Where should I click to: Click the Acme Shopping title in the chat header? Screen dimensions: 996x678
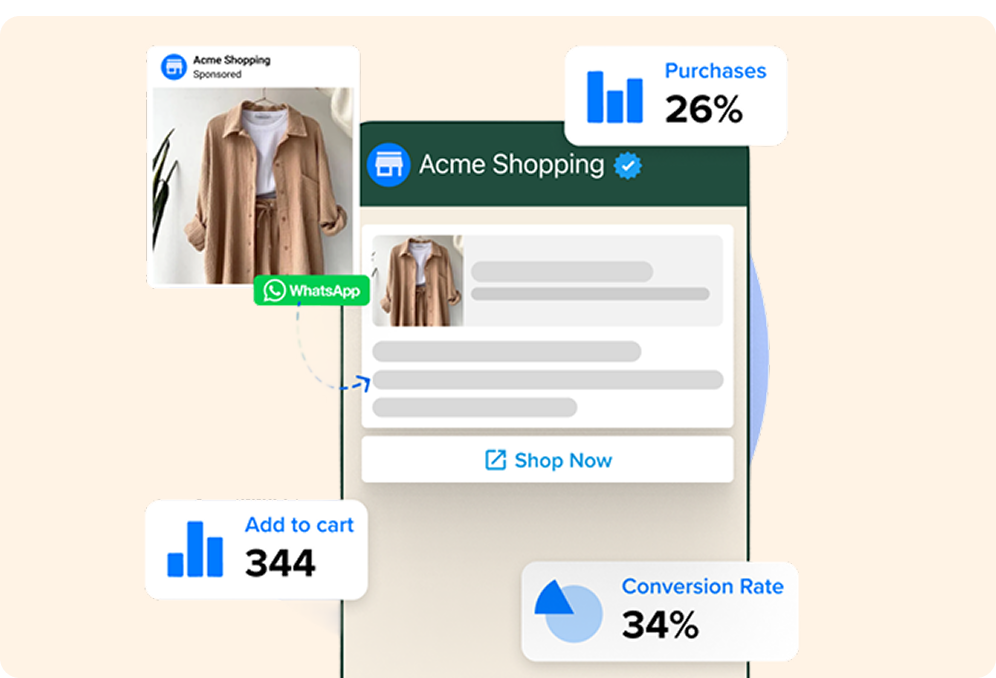(511, 165)
